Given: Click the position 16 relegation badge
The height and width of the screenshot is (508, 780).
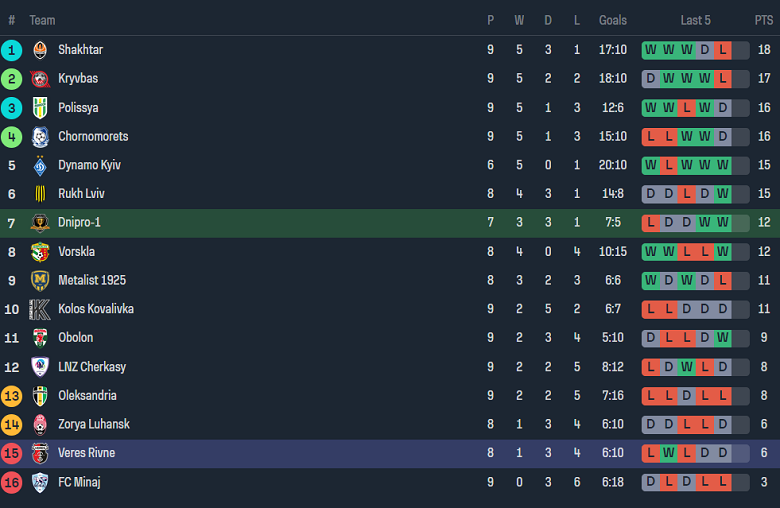Looking at the screenshot, I should pyautogui.click(x=12, y=482).
